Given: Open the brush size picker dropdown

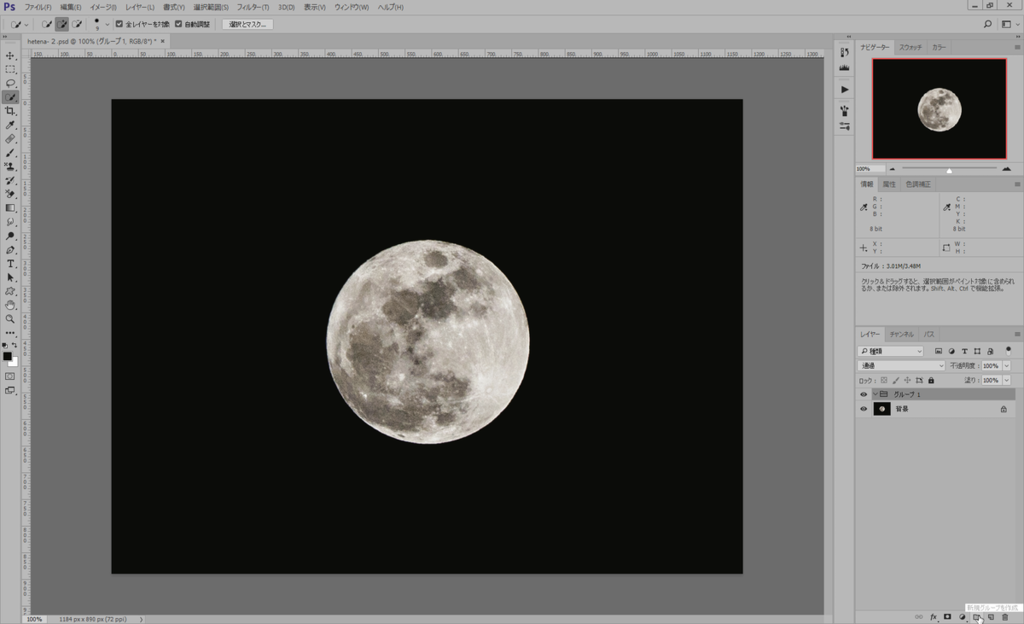Looking at the screenshot, I should pos(107,24).
